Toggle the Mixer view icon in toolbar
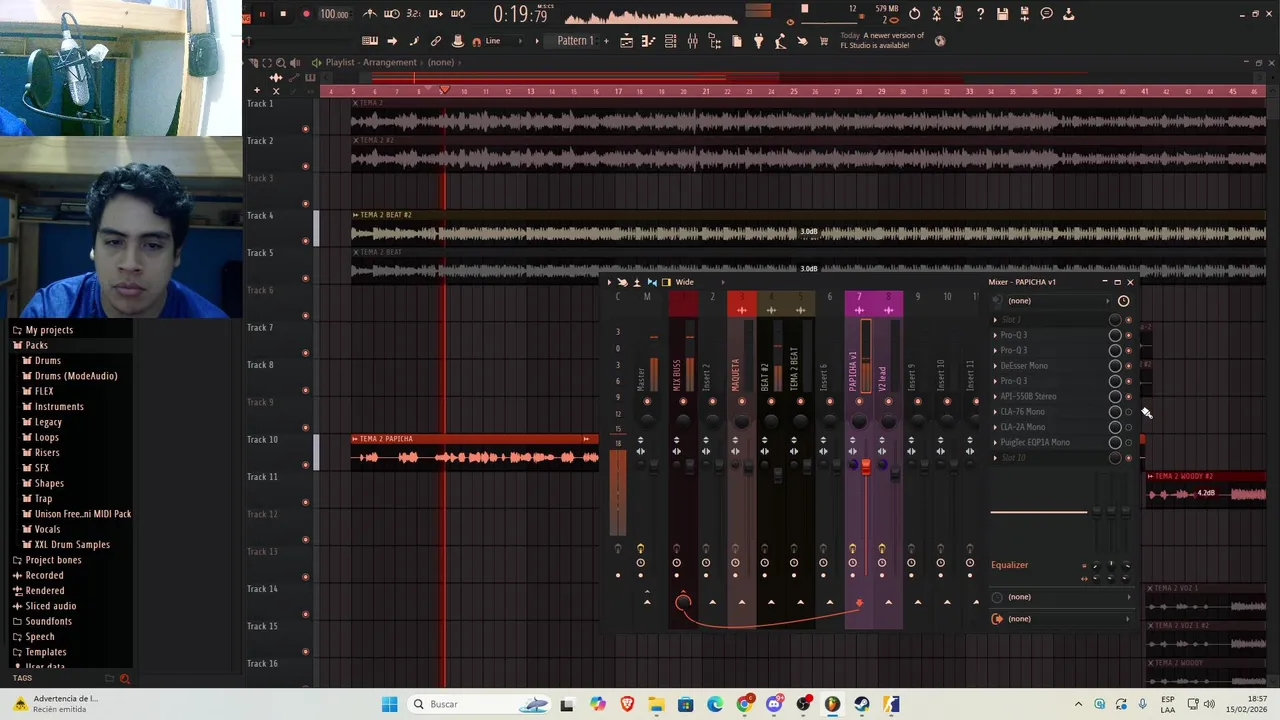Viewport: 1280px width, 720px height. click(692, 41)
